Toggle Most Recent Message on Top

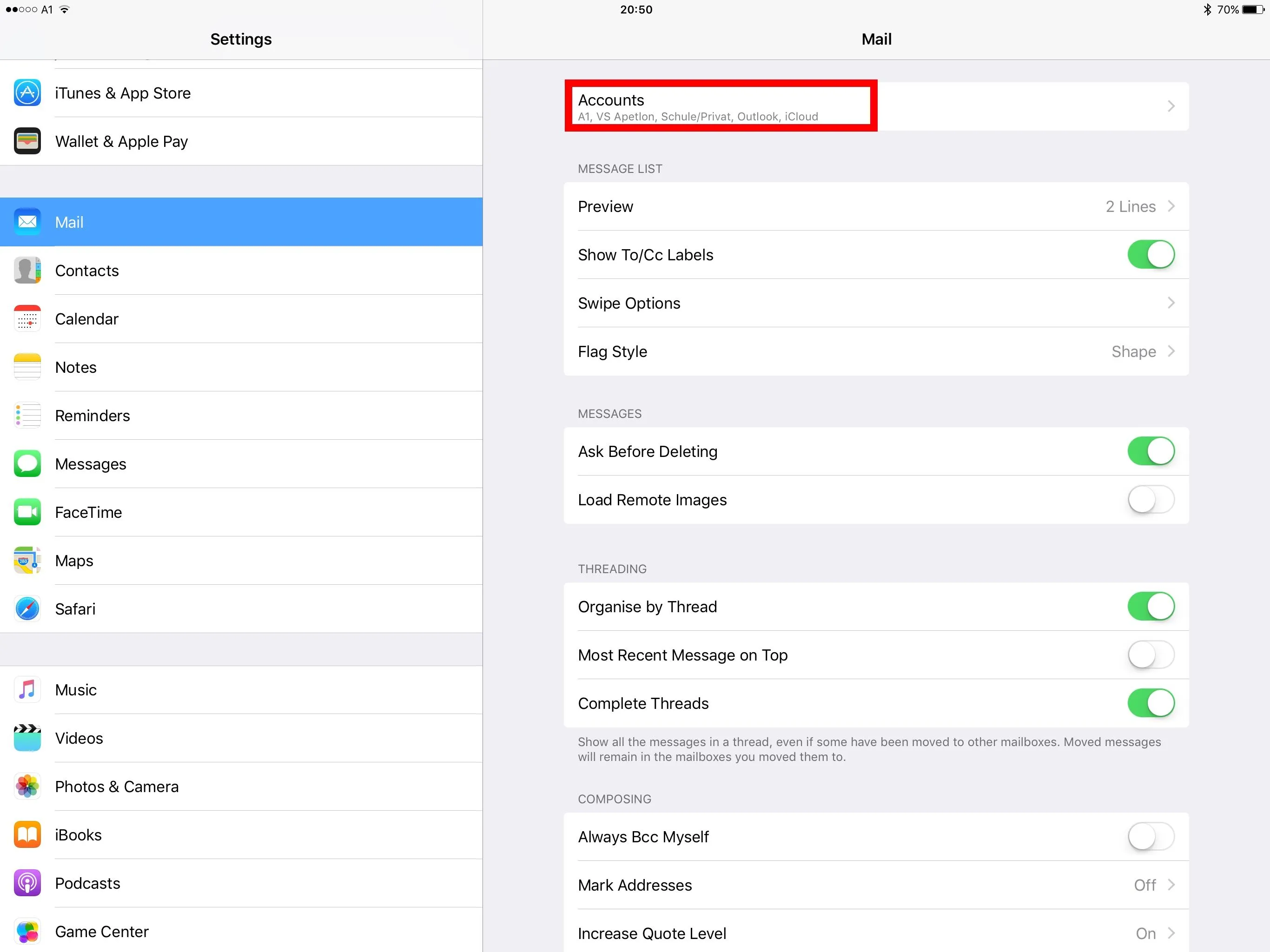1151,655
